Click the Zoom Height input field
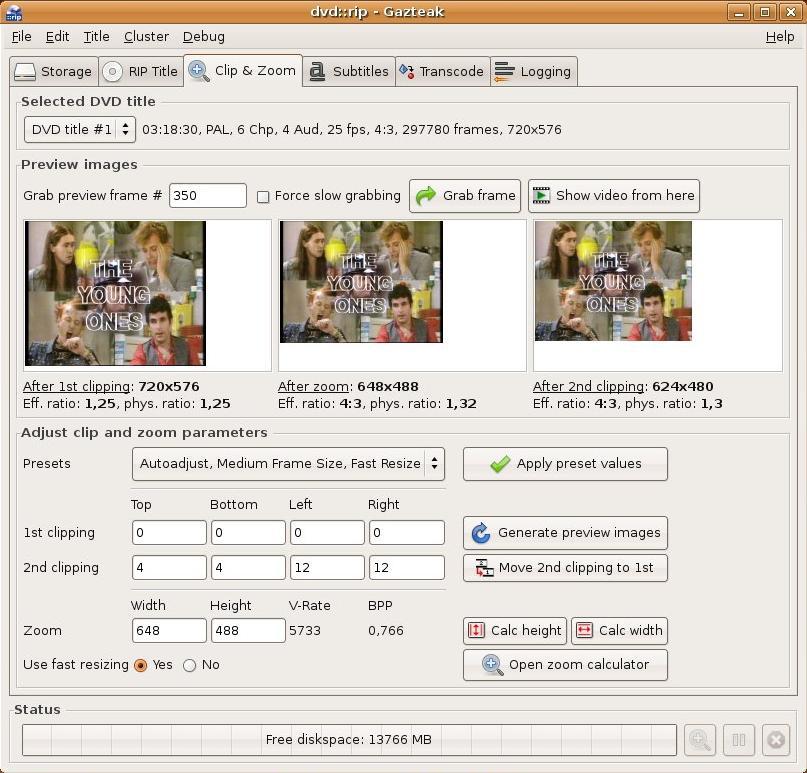This screenshot has height=773, width=807. click(x=248, y=630)
